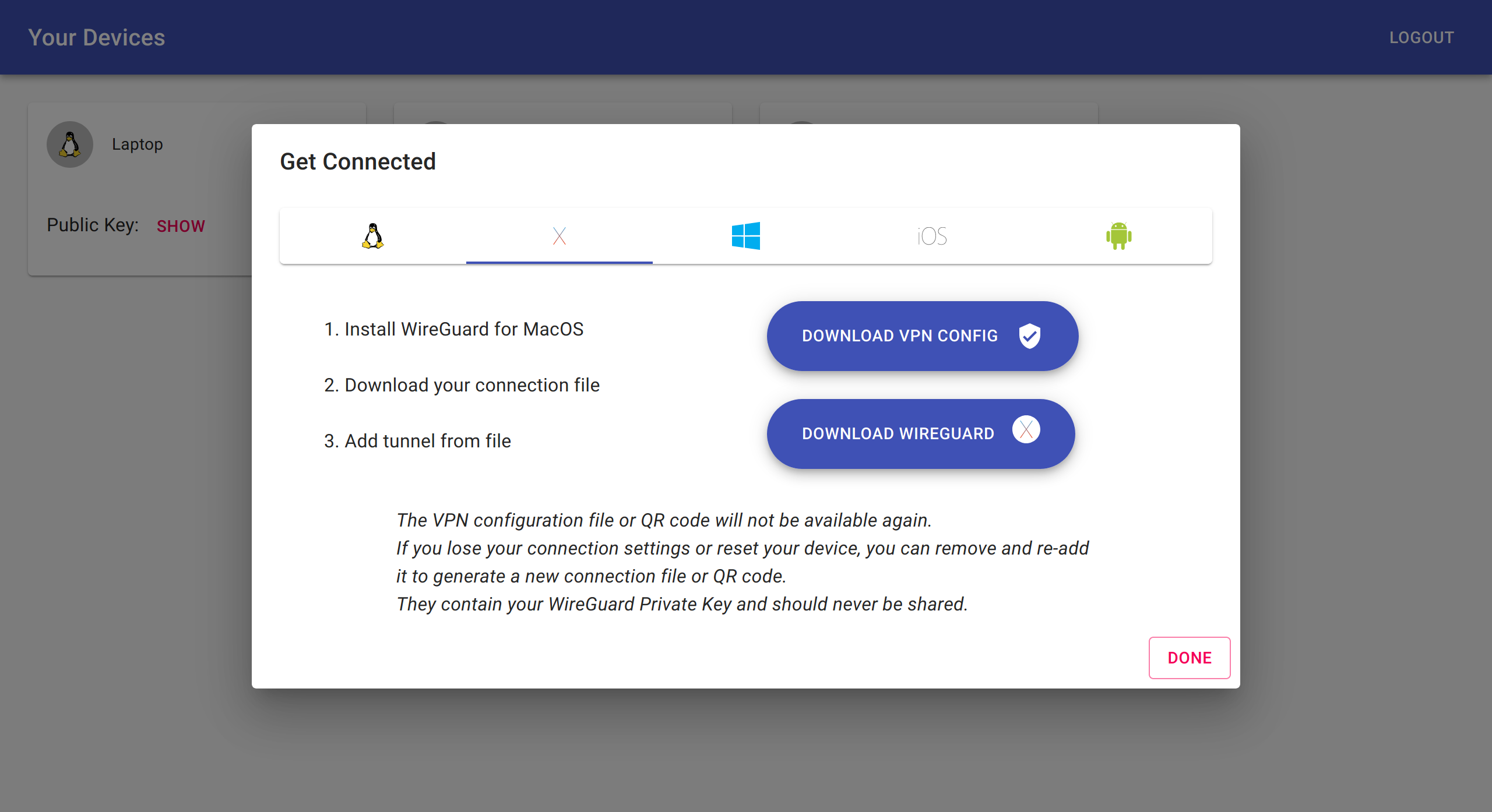Click the Linux device laptop icon
Viewport: 1492px width, 812px height.
(71, 144)
